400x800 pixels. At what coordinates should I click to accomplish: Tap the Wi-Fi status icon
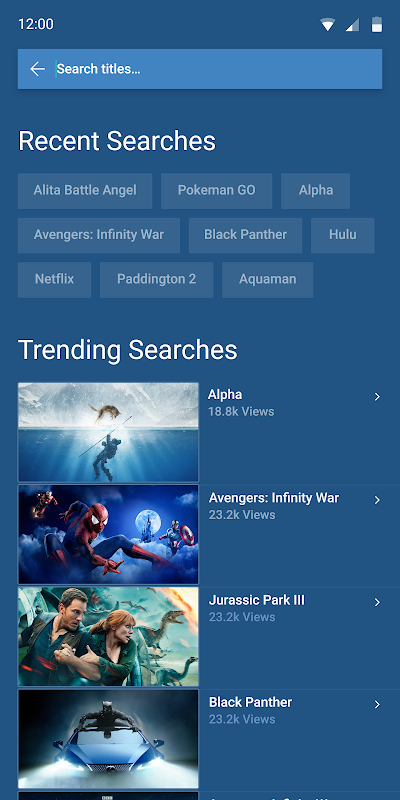(328, 24)
